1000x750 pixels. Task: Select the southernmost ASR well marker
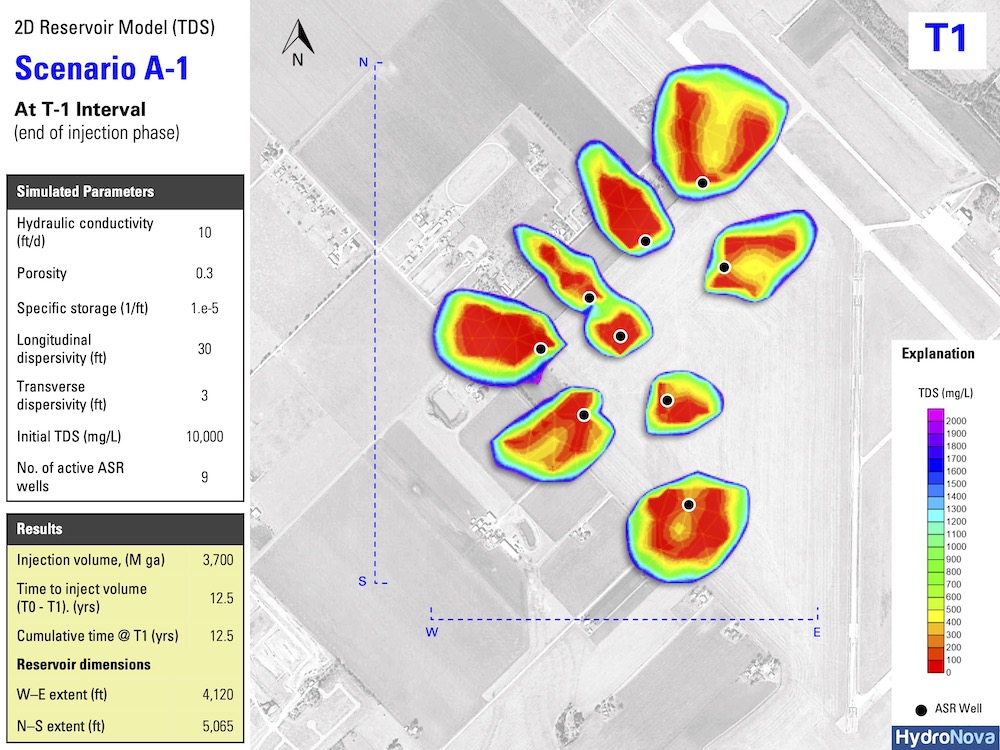coord(688,505)
